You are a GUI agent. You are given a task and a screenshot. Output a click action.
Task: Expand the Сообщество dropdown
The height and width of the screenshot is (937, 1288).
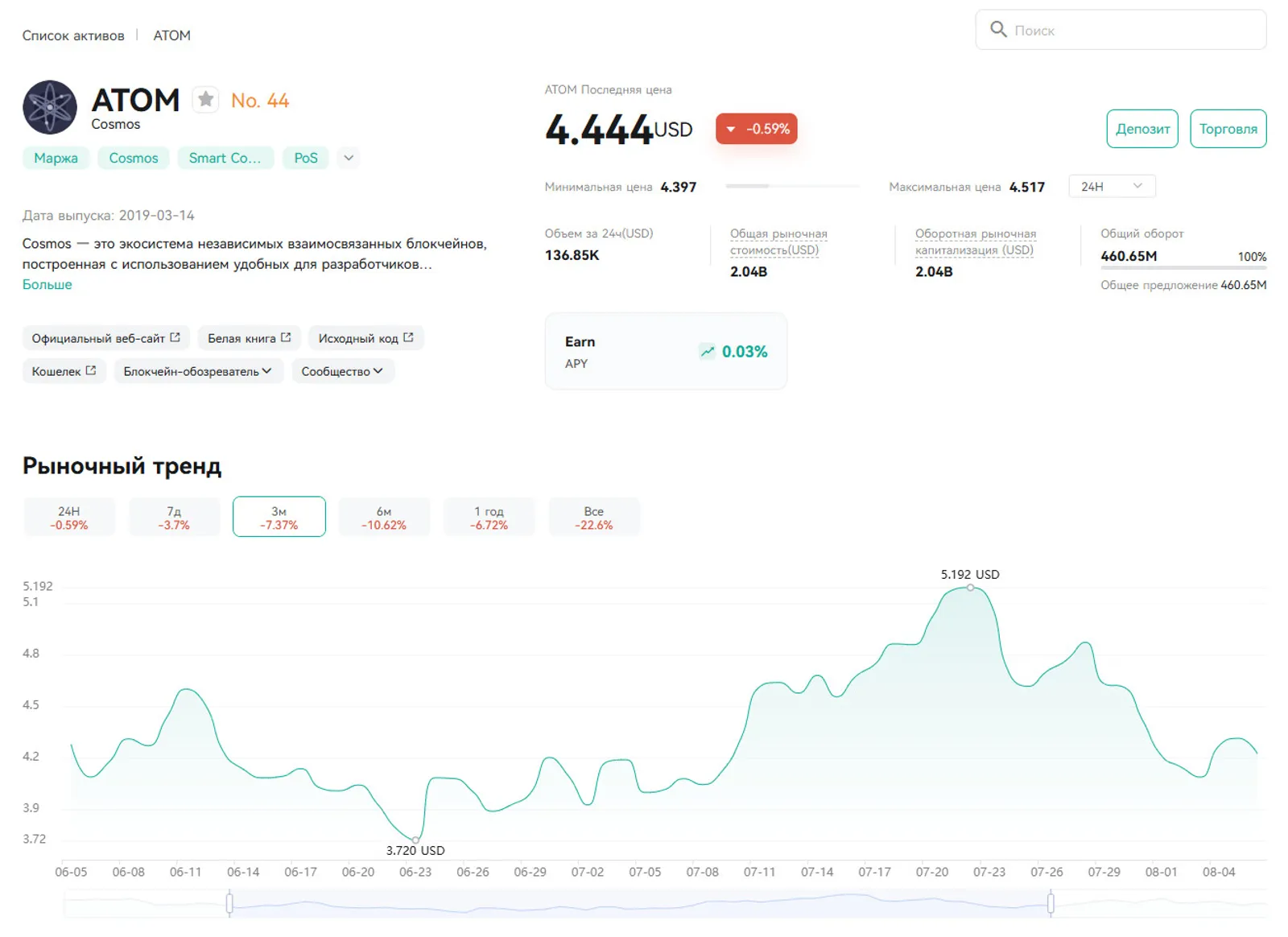342,371
